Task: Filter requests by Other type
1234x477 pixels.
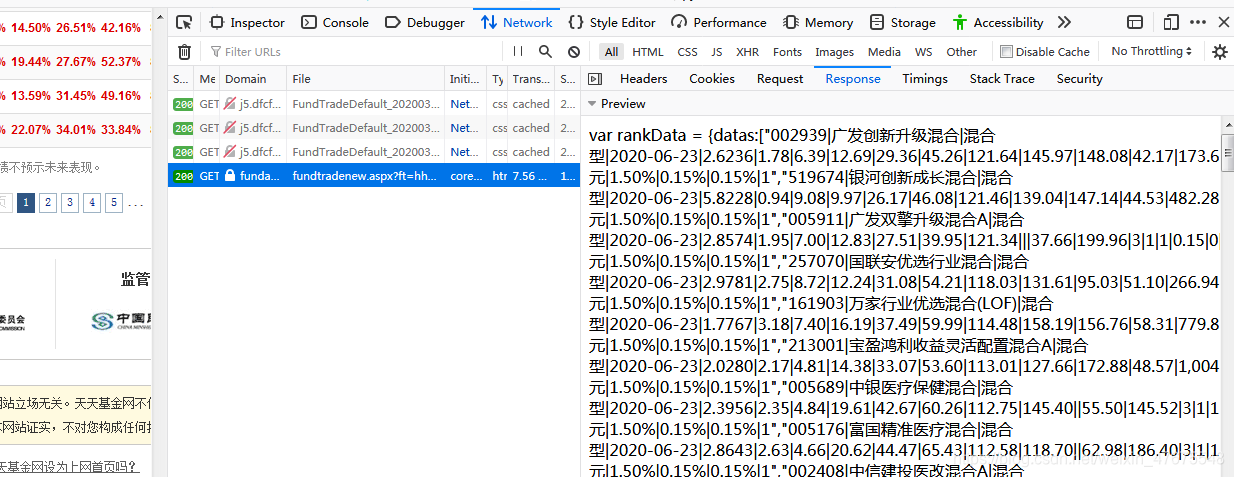Action: click(962, 52)
